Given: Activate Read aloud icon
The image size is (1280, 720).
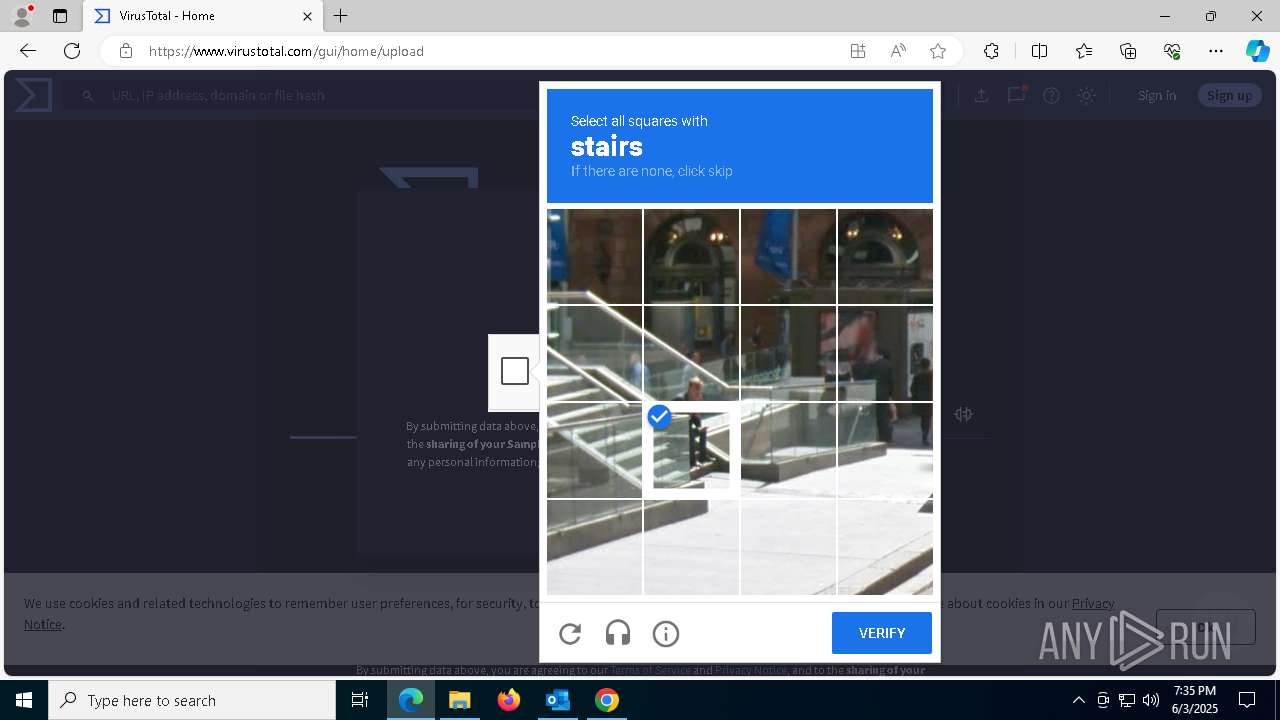Looking at the screenshot, I should click(898, 51).
